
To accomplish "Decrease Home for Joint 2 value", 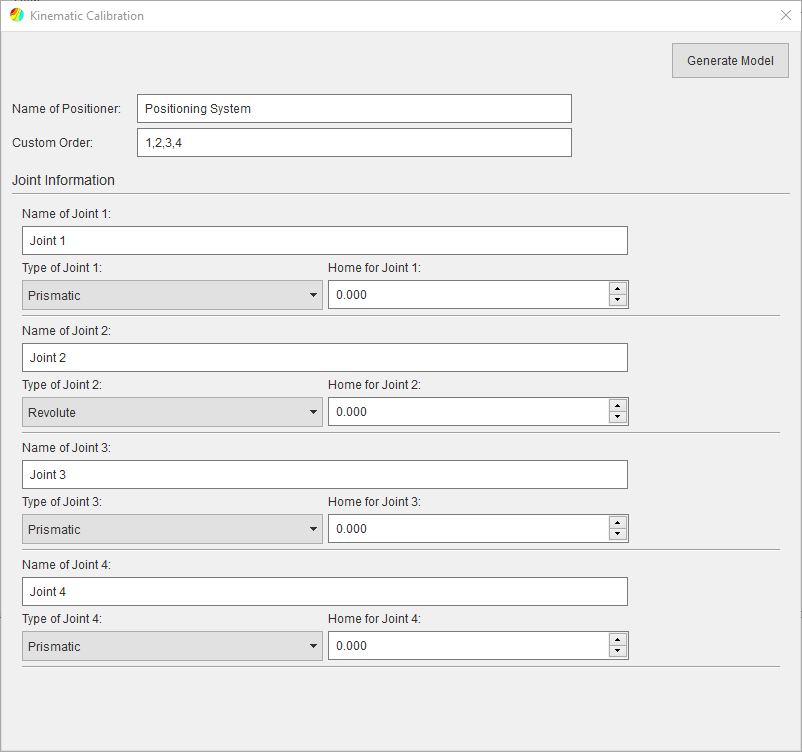I will click(618, 417).
